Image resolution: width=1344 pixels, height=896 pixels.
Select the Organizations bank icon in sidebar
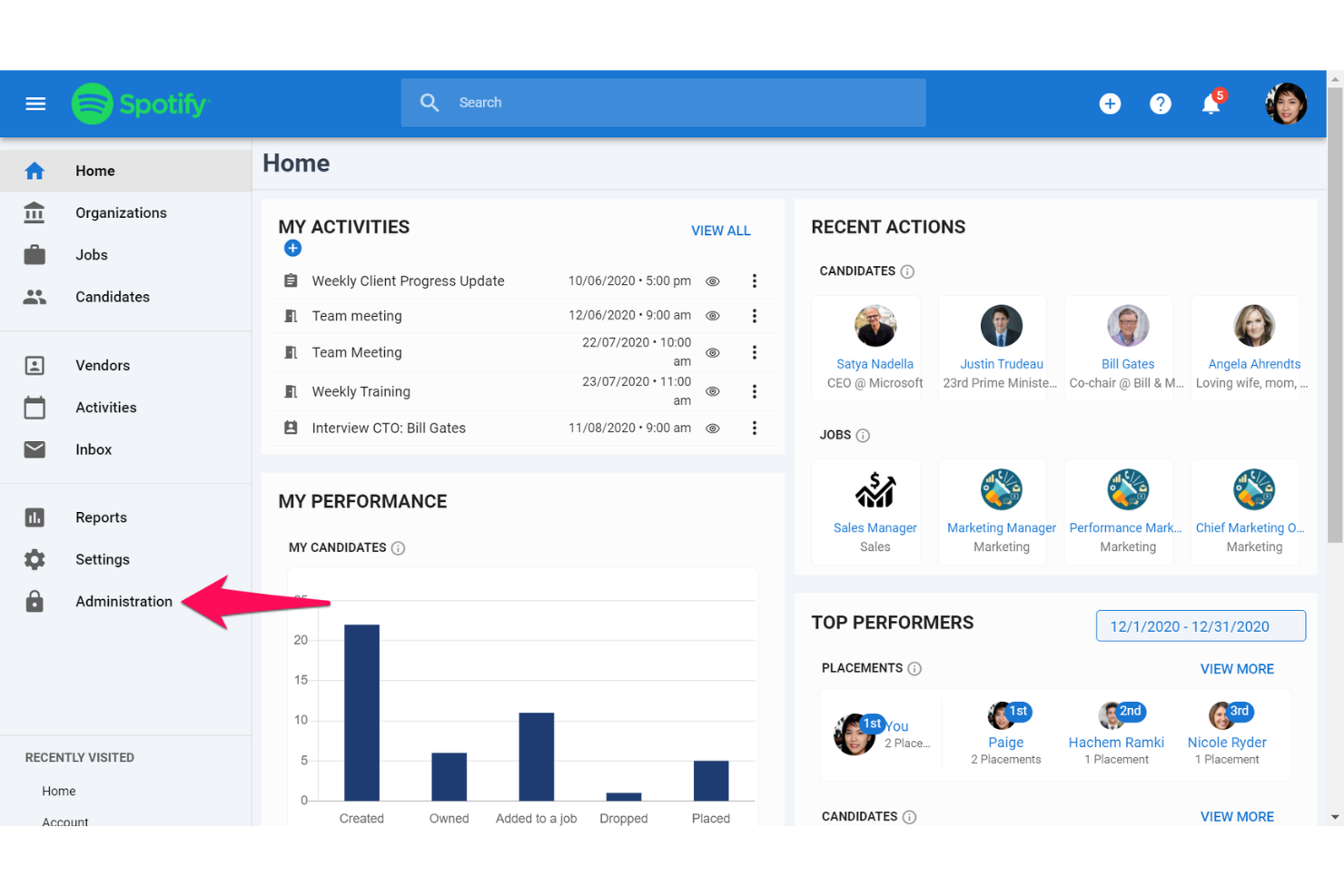[x=34, y=212]
